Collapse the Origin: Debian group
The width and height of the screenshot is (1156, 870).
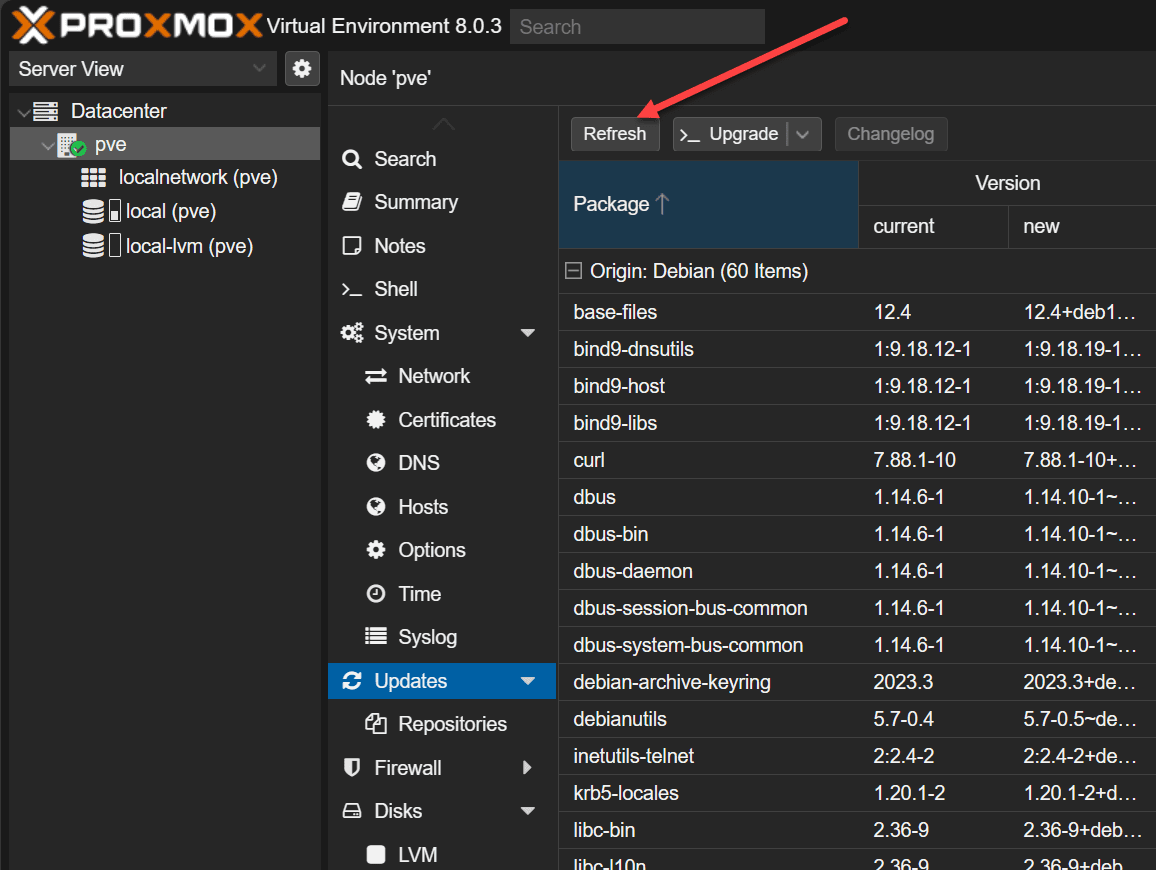point(573,271)
